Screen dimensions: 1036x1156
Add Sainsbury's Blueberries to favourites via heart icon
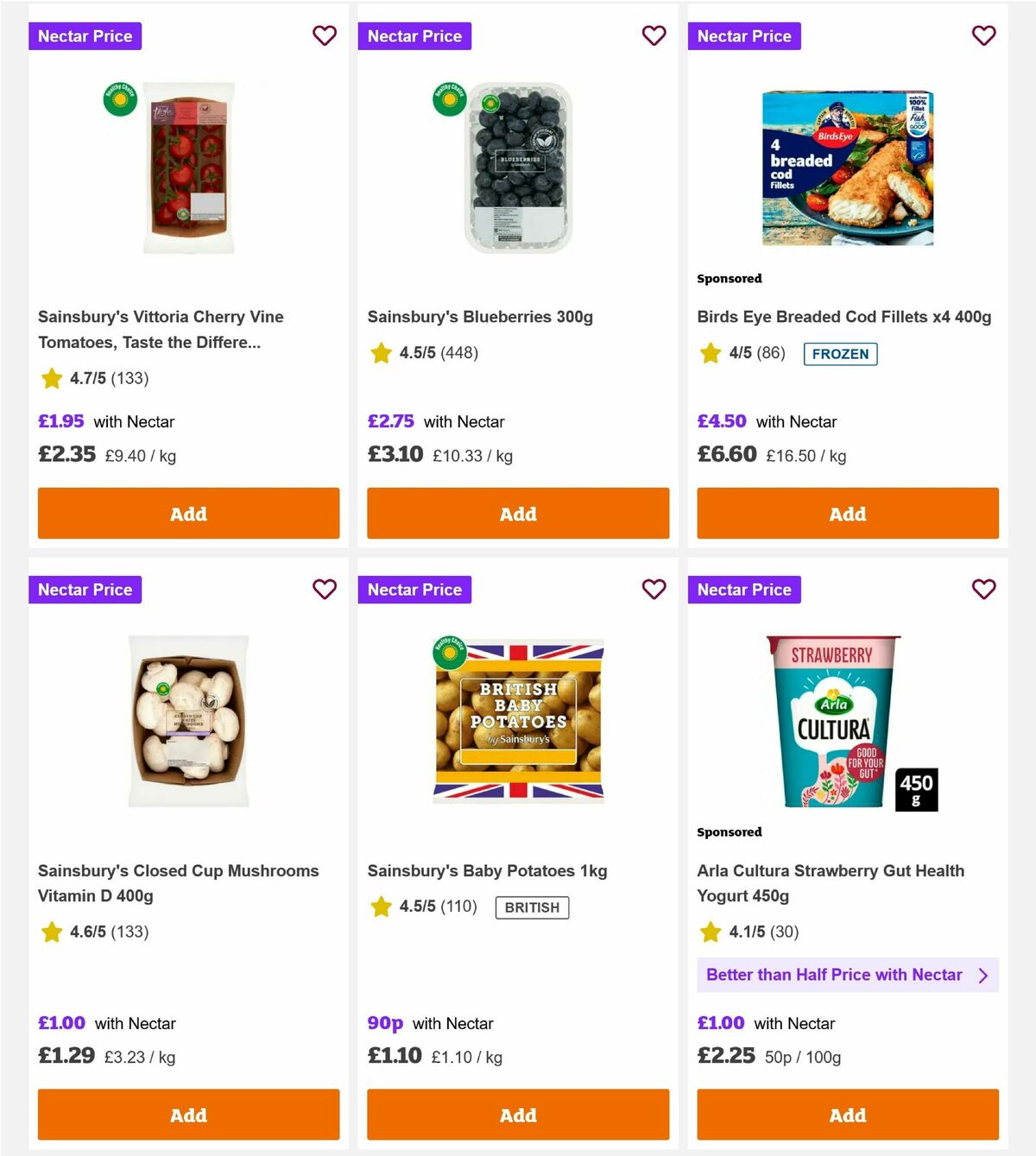[654, 35]
